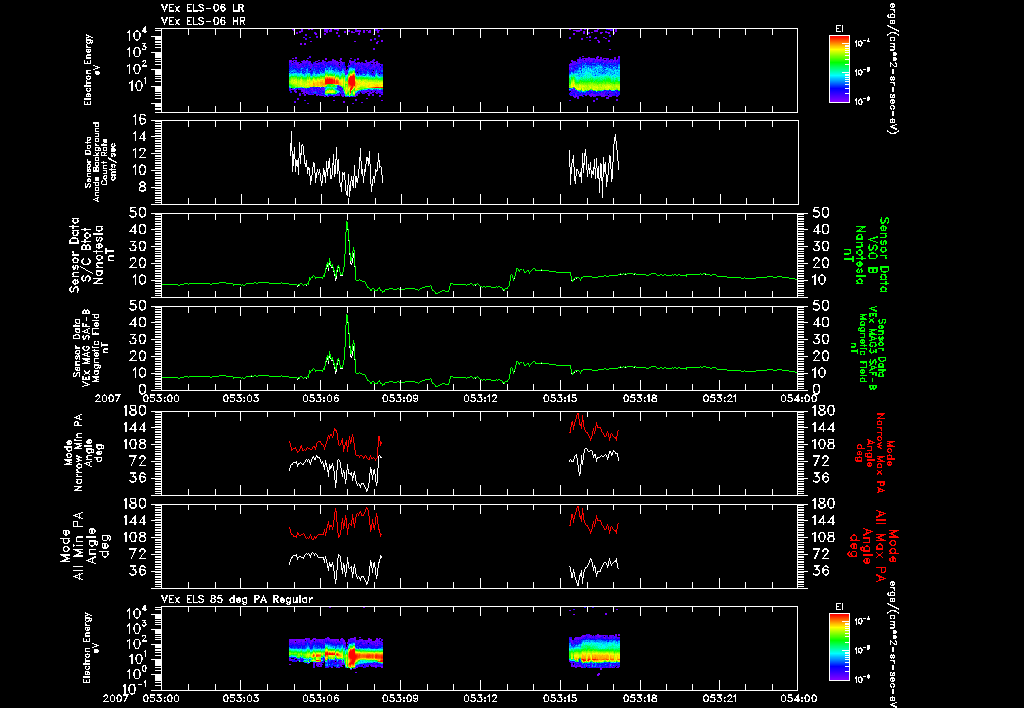Click the '16' tick on count rate axis
The image size is (1024, 708).
coord(138,120)
